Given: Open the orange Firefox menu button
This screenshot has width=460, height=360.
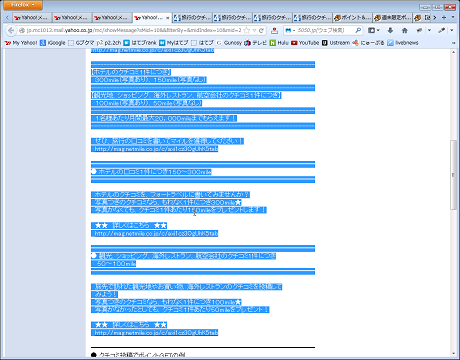Looking at the screenshot, I should point(23,5).
